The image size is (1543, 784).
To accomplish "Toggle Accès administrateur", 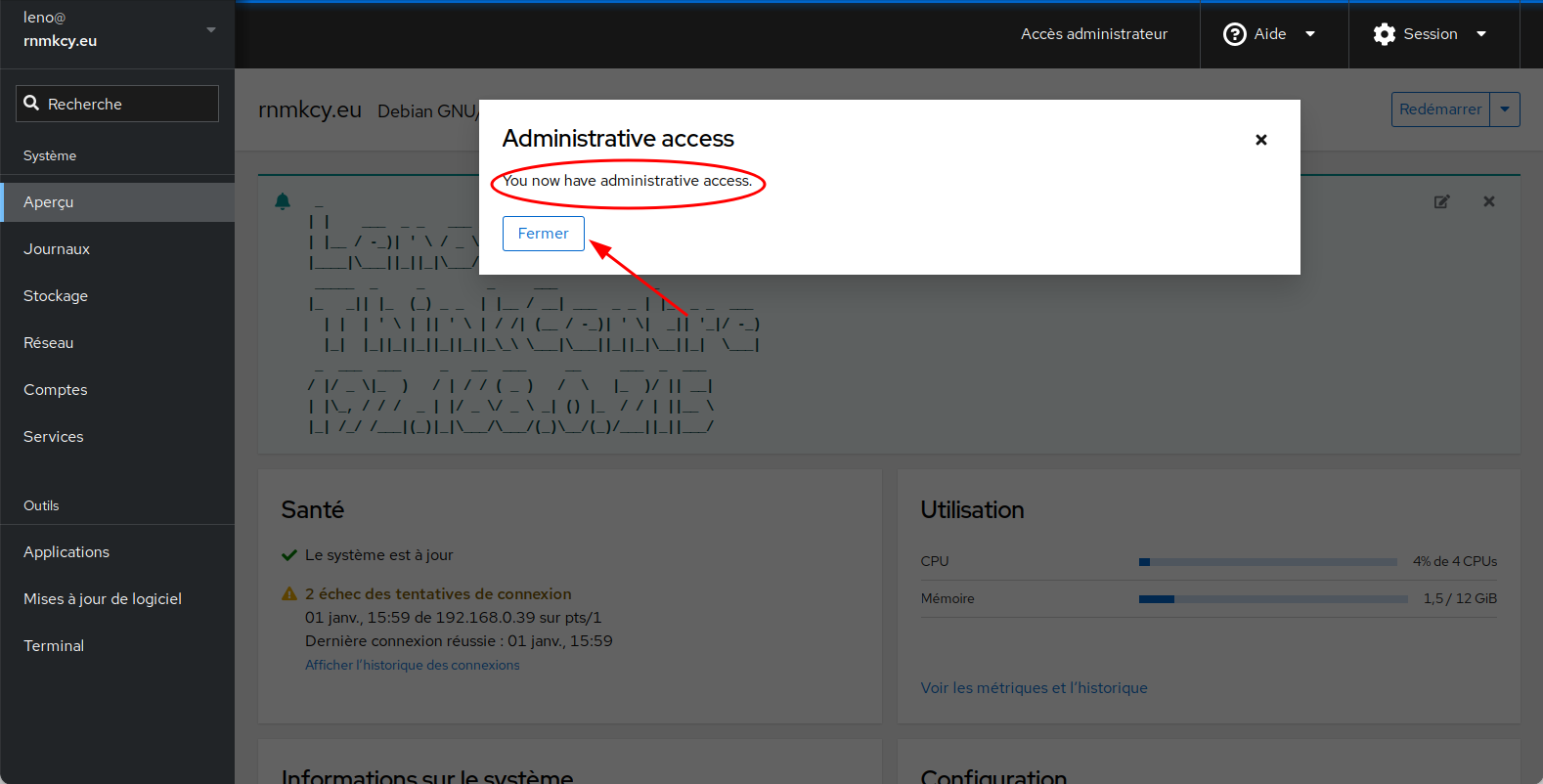I will (1093, 34).
